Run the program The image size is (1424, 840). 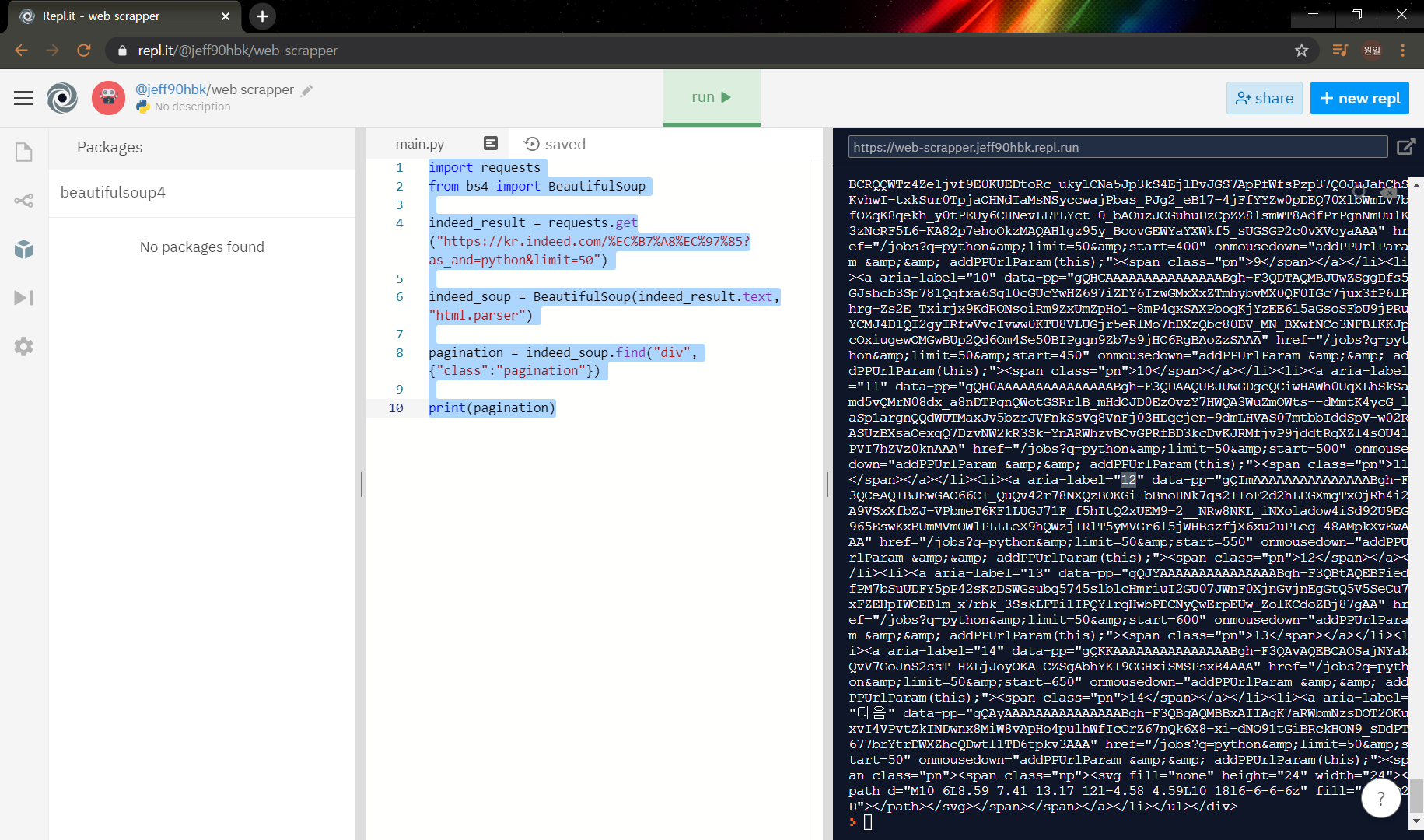tap(712, 97)
